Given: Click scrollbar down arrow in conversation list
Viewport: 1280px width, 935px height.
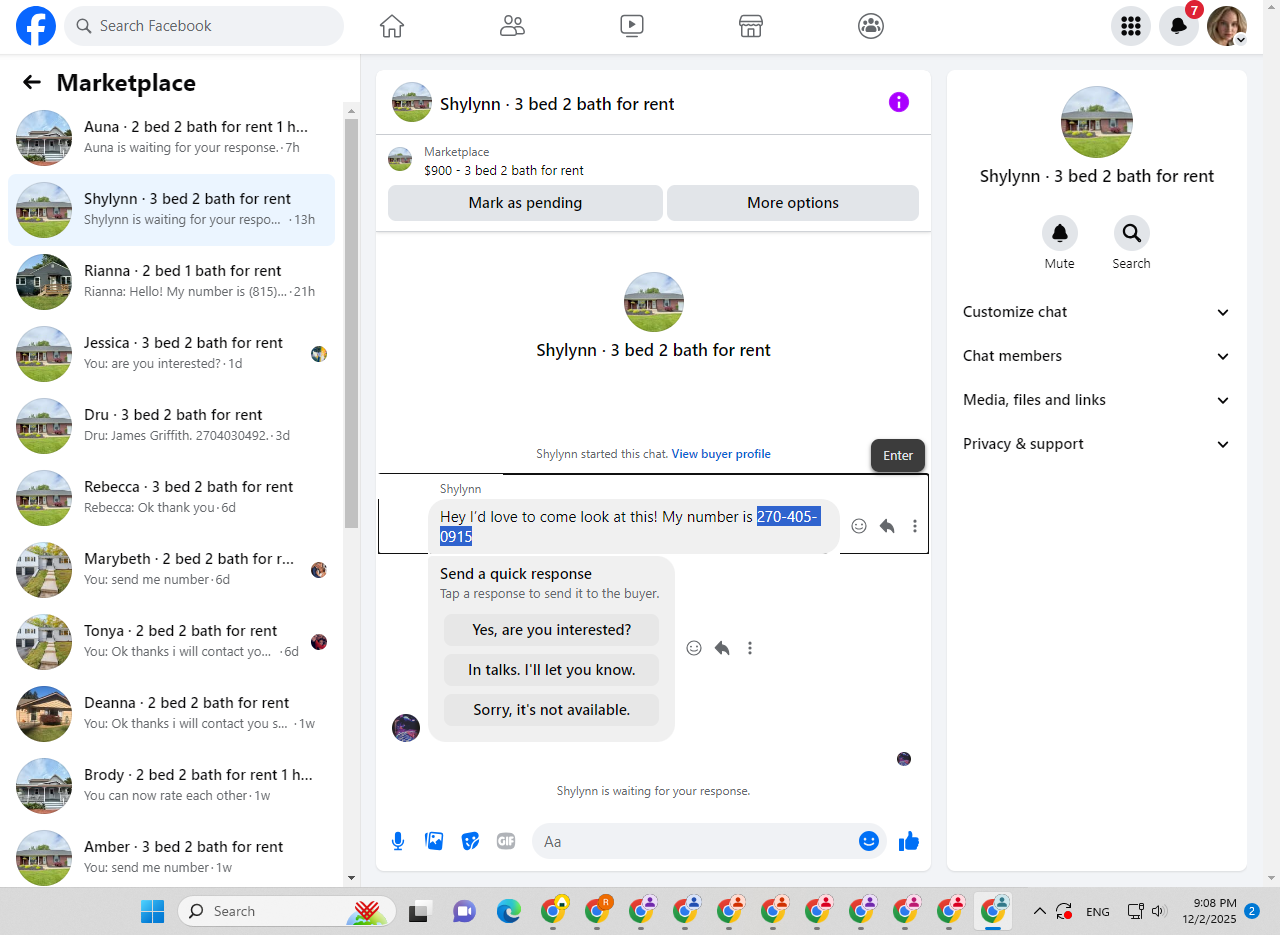Looking at the screenshot, I should click(x=351, y=878).
